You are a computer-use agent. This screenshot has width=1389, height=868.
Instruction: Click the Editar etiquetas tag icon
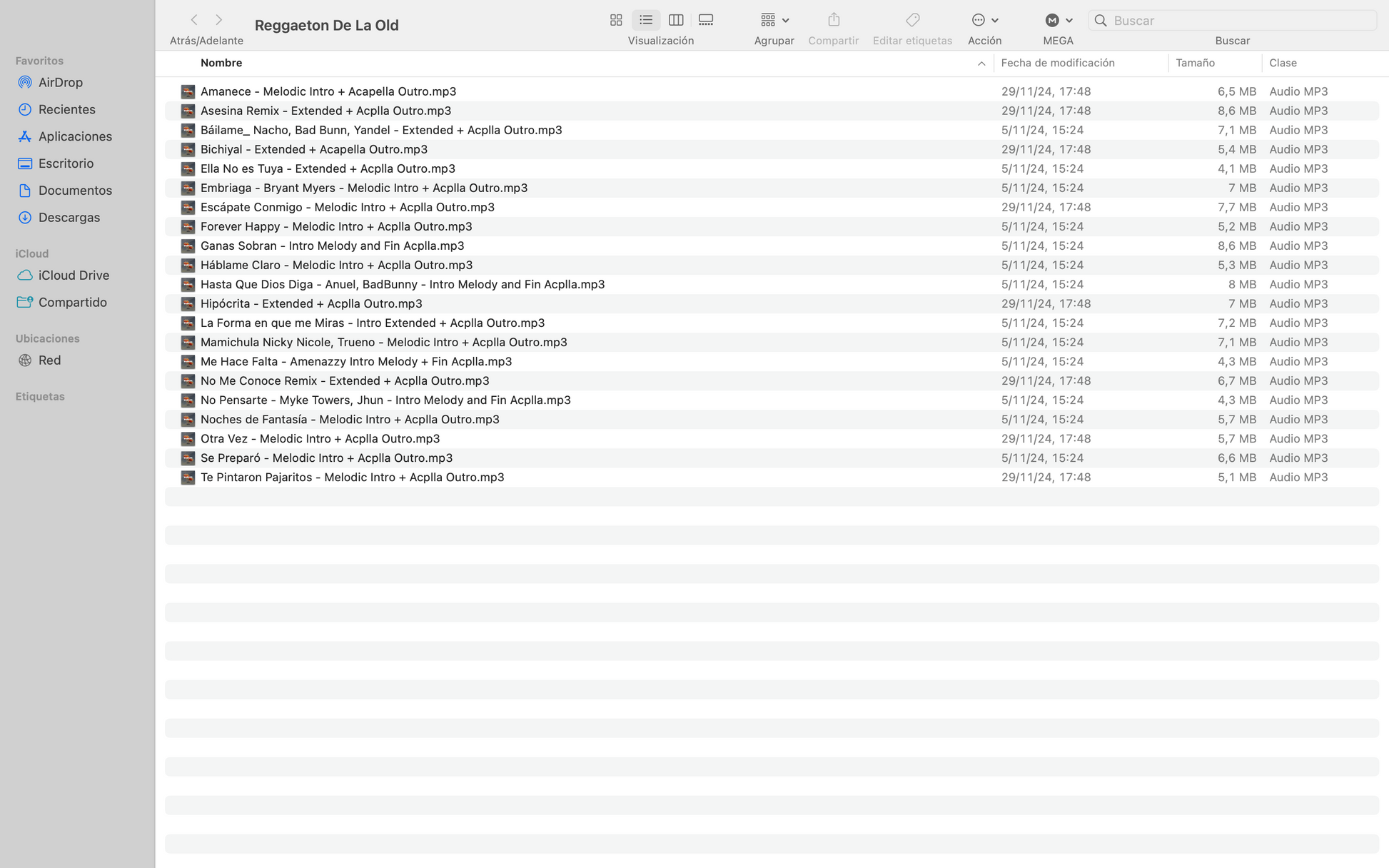point(912,20)
